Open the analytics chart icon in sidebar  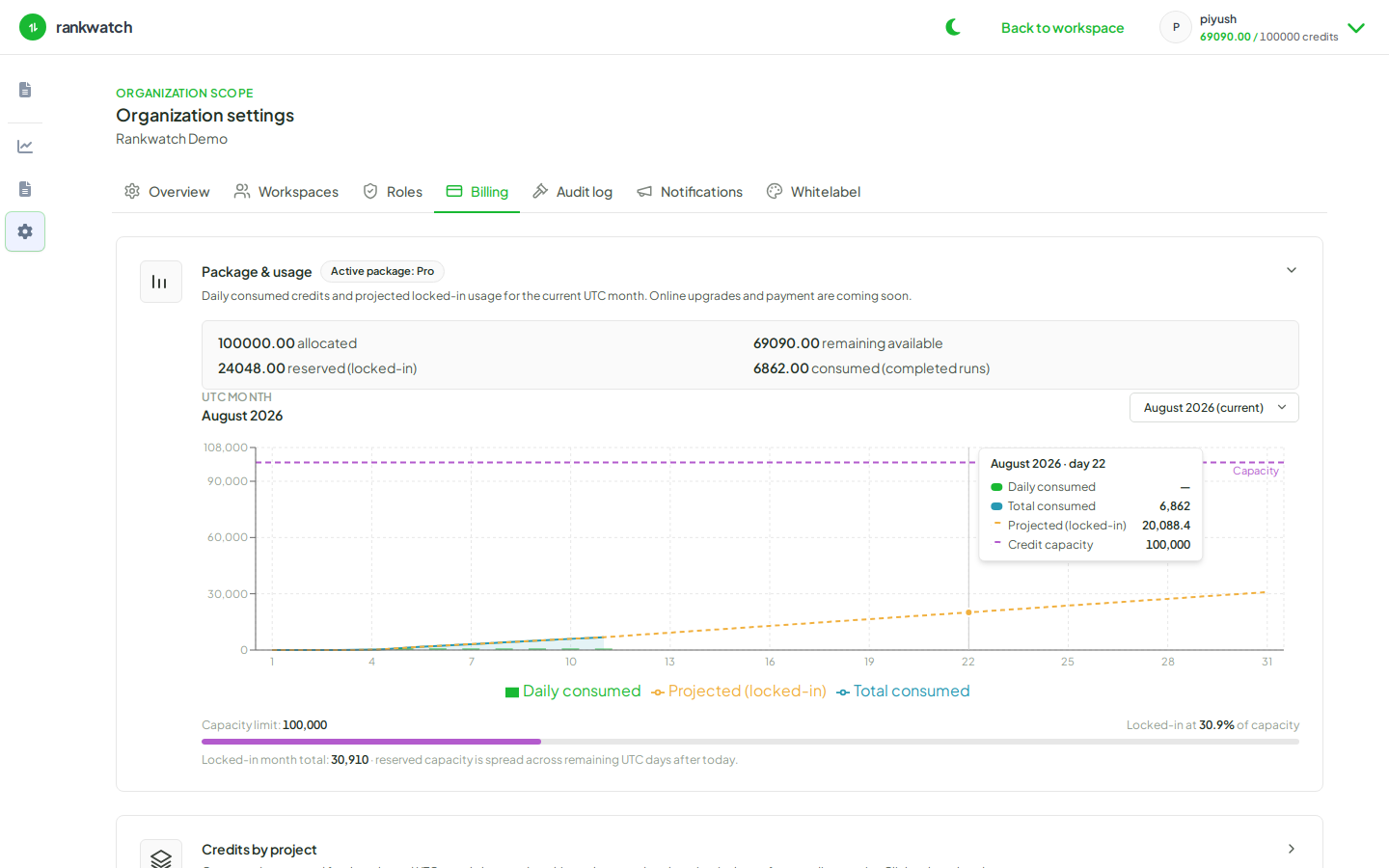point(25,147)
